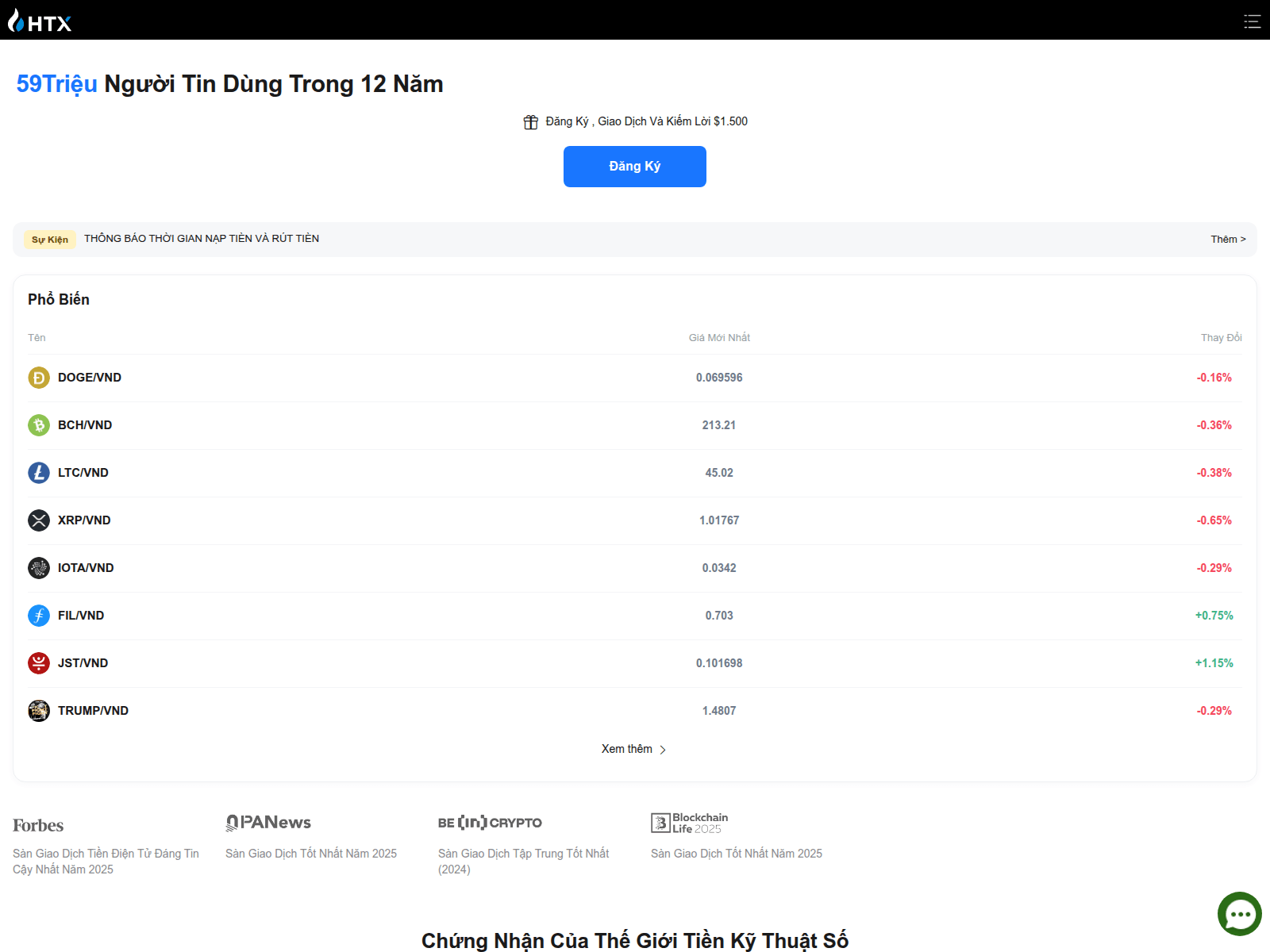Open the IOTA/VND pair
Screen dimensions: 1270x952
click(86, 568)
